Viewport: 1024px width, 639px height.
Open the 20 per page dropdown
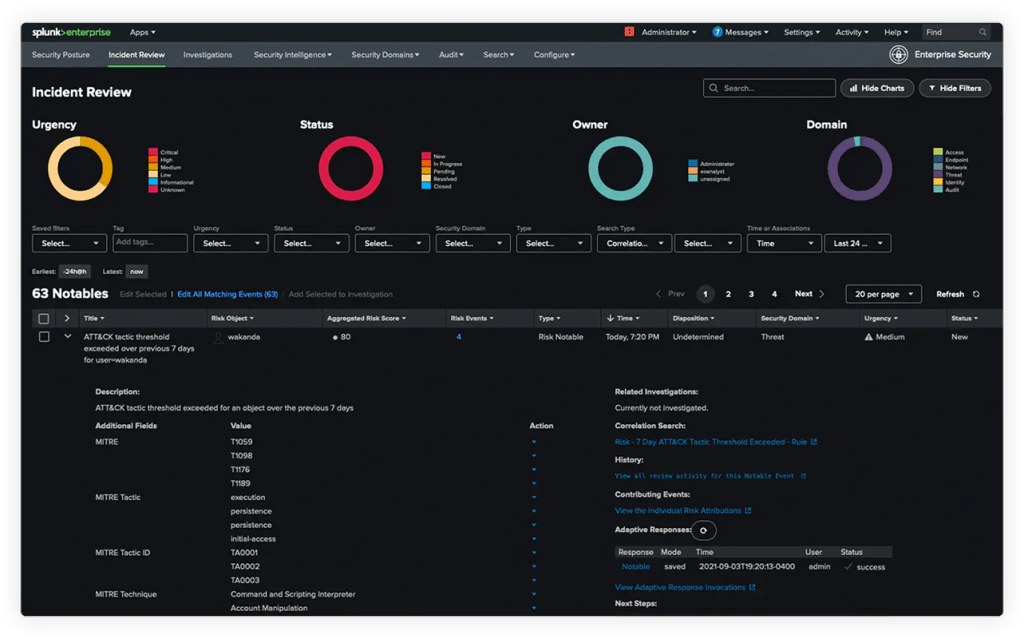click(x=883, y=294)
